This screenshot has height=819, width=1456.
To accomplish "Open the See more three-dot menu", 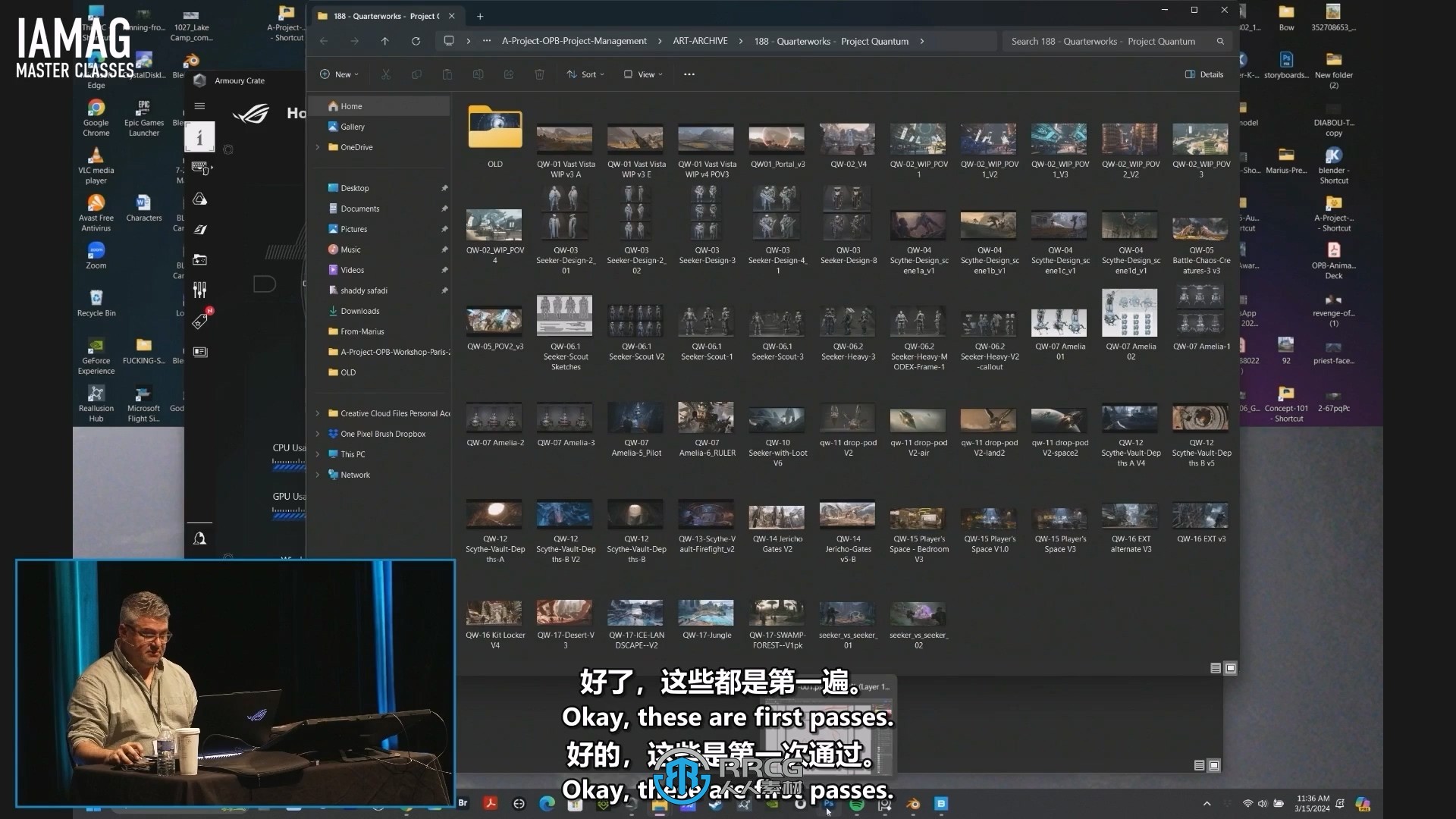I will (x=689, y=74).
